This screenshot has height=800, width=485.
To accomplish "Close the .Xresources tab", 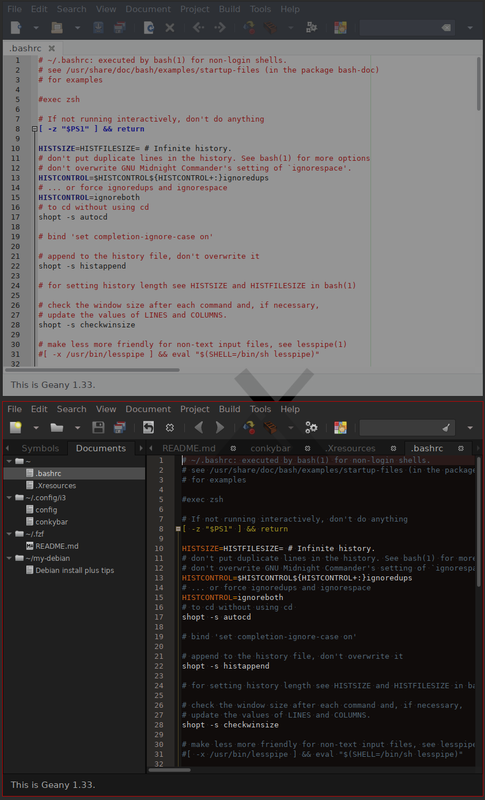I will coord(393,448).
